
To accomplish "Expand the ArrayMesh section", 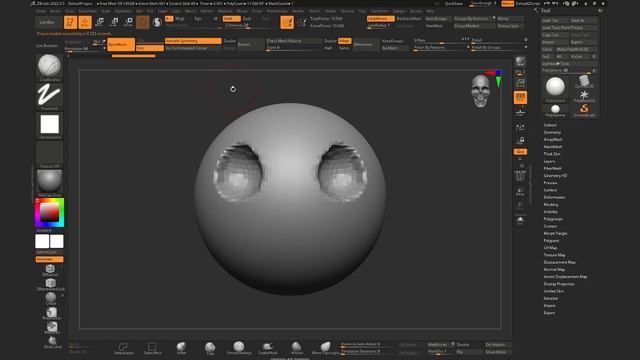I will click(553, 139).
